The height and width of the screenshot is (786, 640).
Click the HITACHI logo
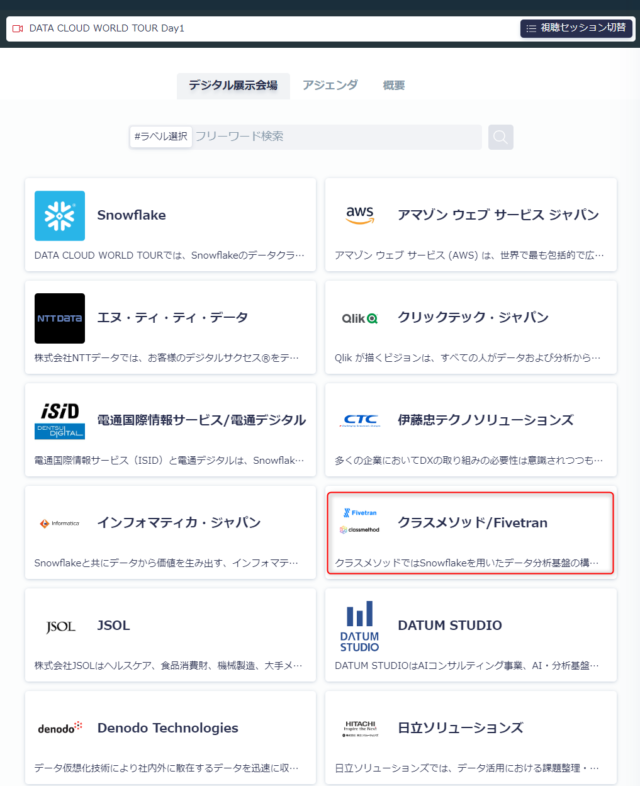coord(360,728)
